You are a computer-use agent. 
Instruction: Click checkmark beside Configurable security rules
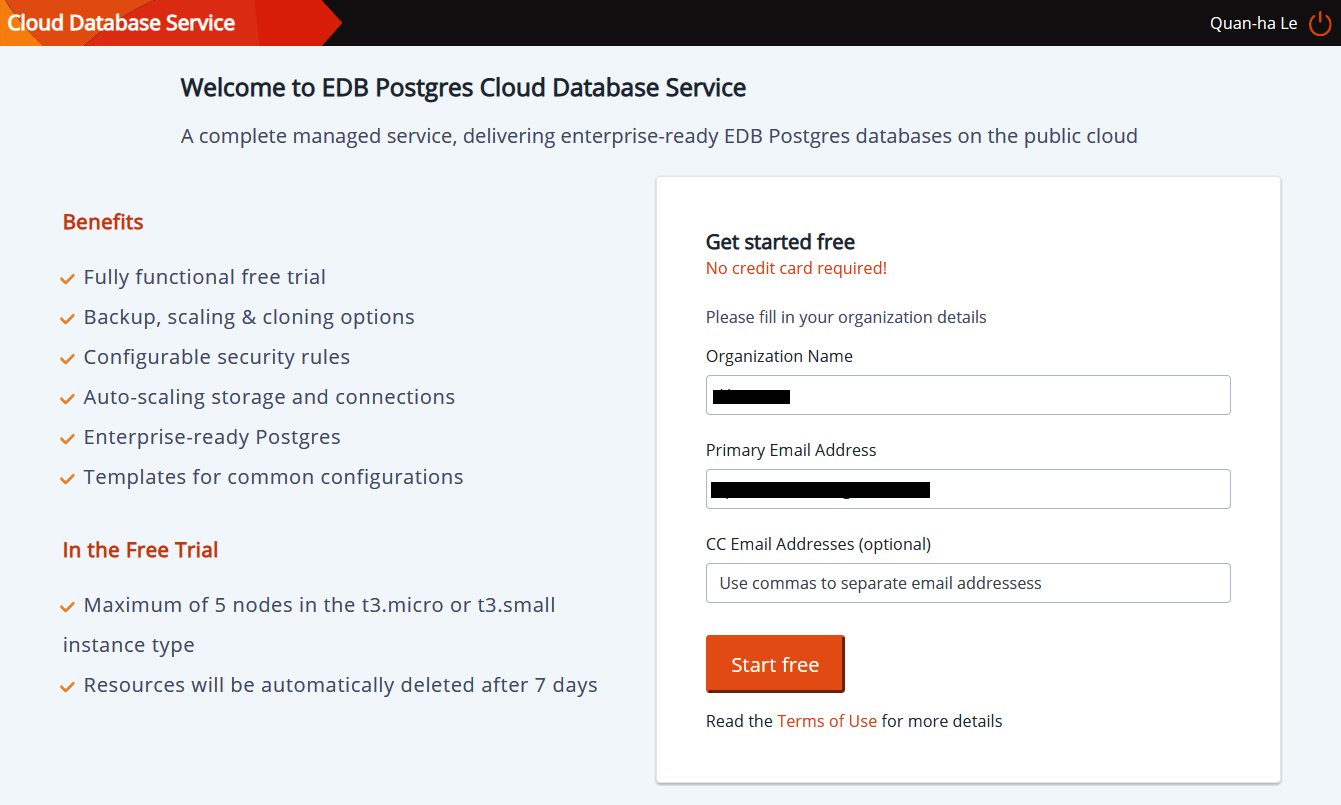(x=68, y=359)
